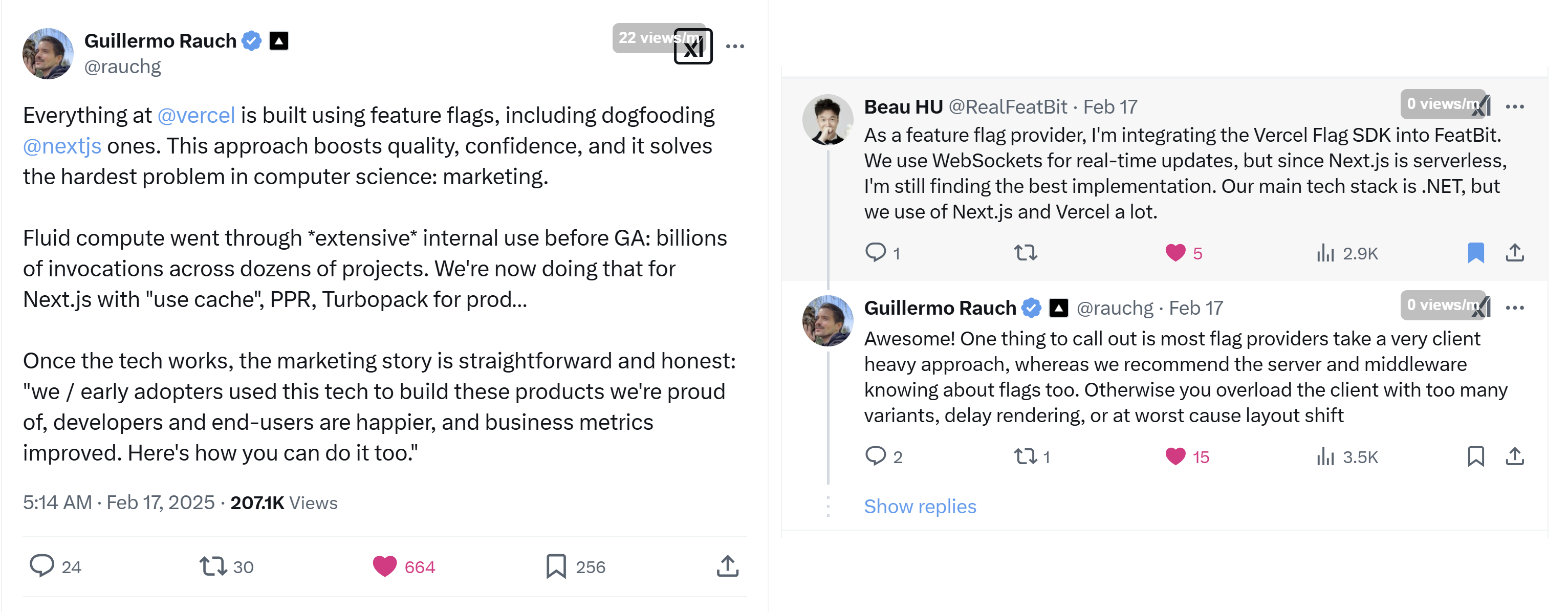Show replies under Guillermo's reply
The height and width of the screenshot is (612, 1568).
click(x=920, y=506)
